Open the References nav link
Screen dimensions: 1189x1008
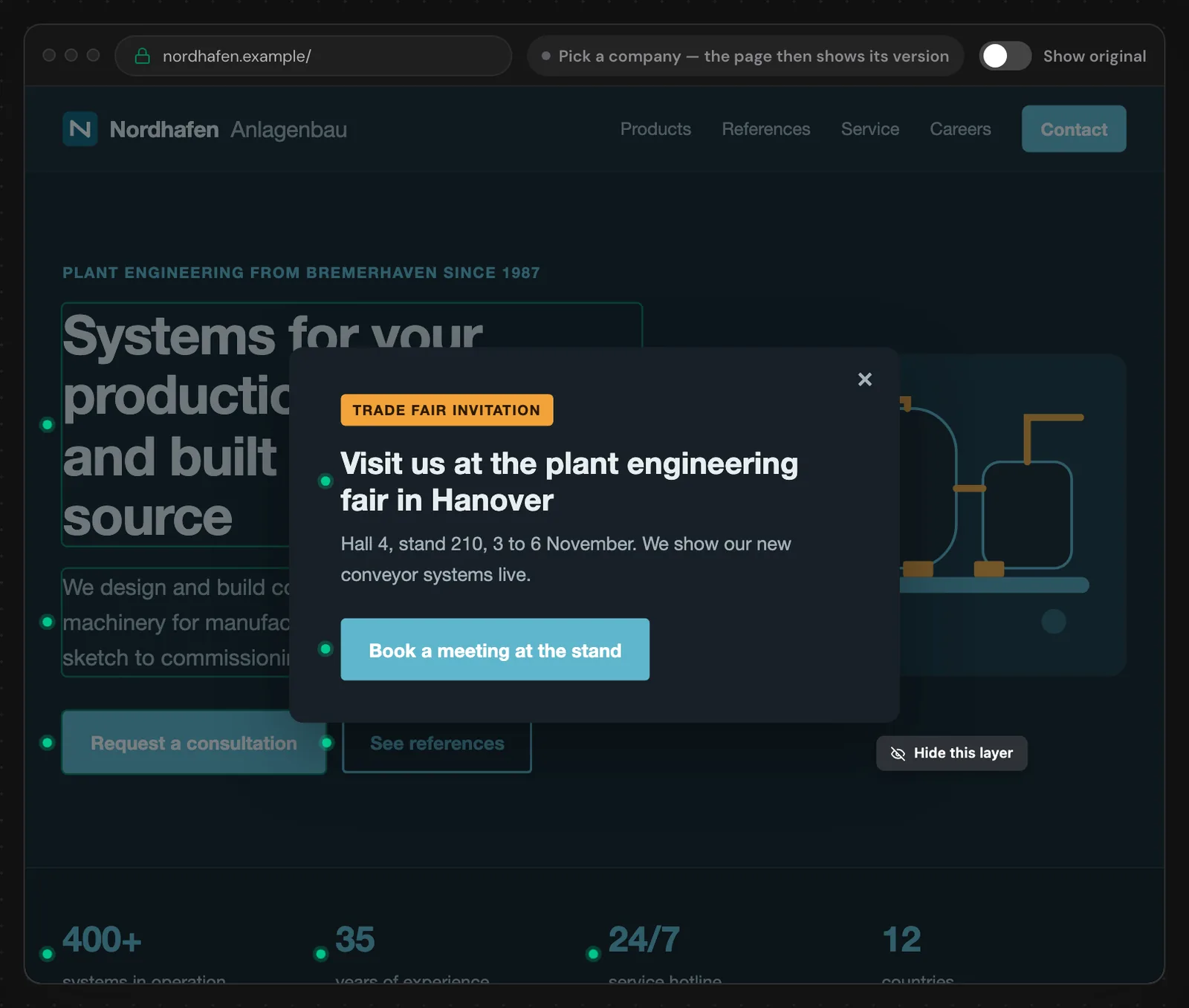(x=766, y=129)
